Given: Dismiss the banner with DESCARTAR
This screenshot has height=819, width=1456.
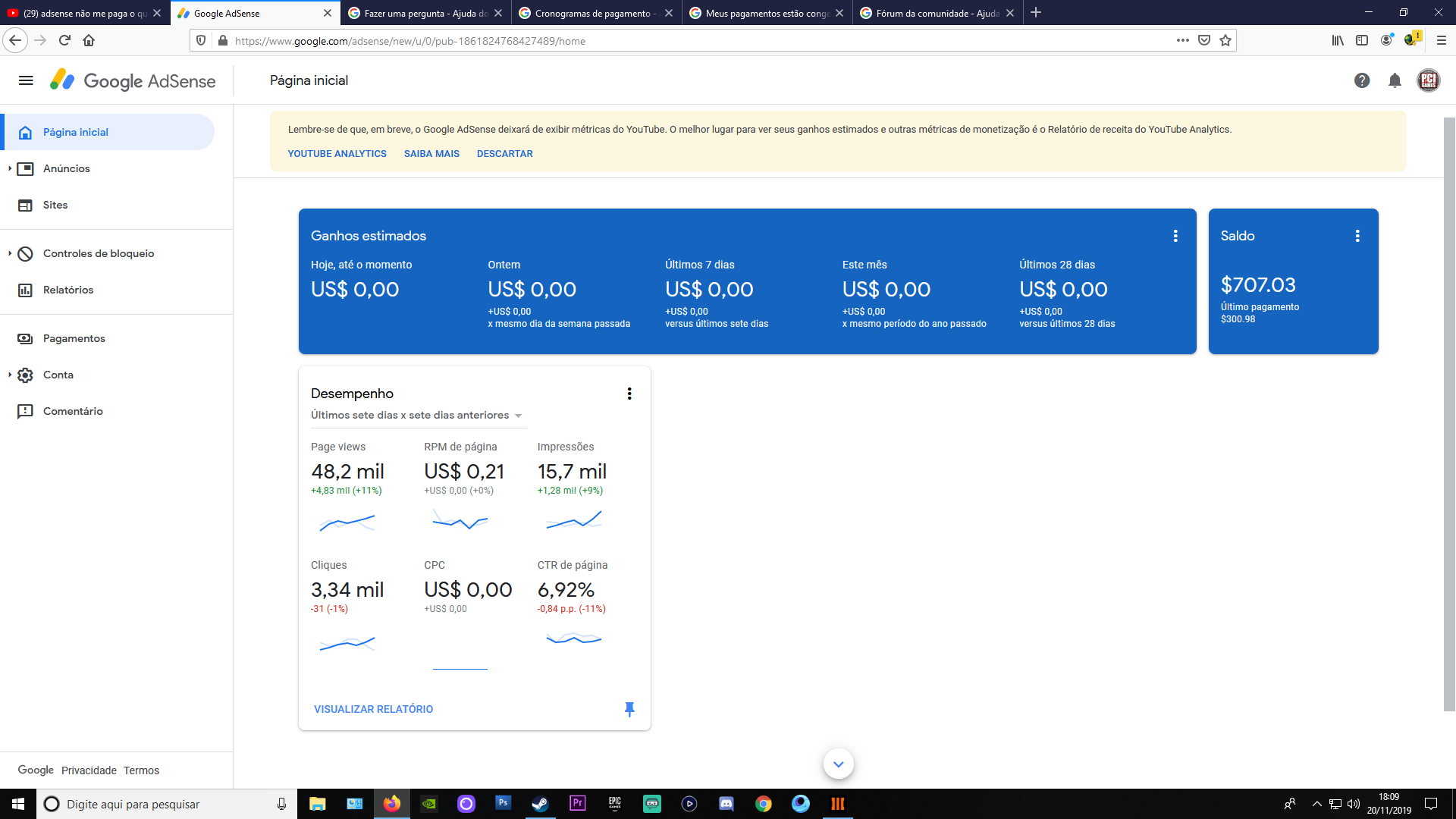Looking at the screenshot, I should 504,154.
